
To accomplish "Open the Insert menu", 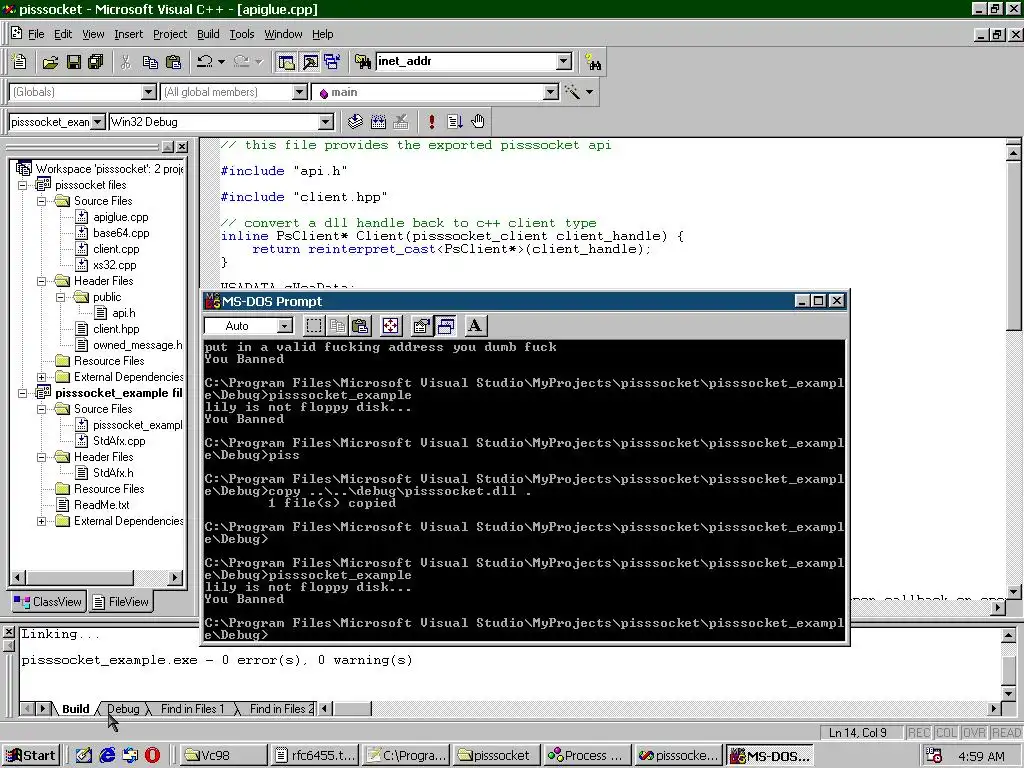I will (x=128, y=34).
